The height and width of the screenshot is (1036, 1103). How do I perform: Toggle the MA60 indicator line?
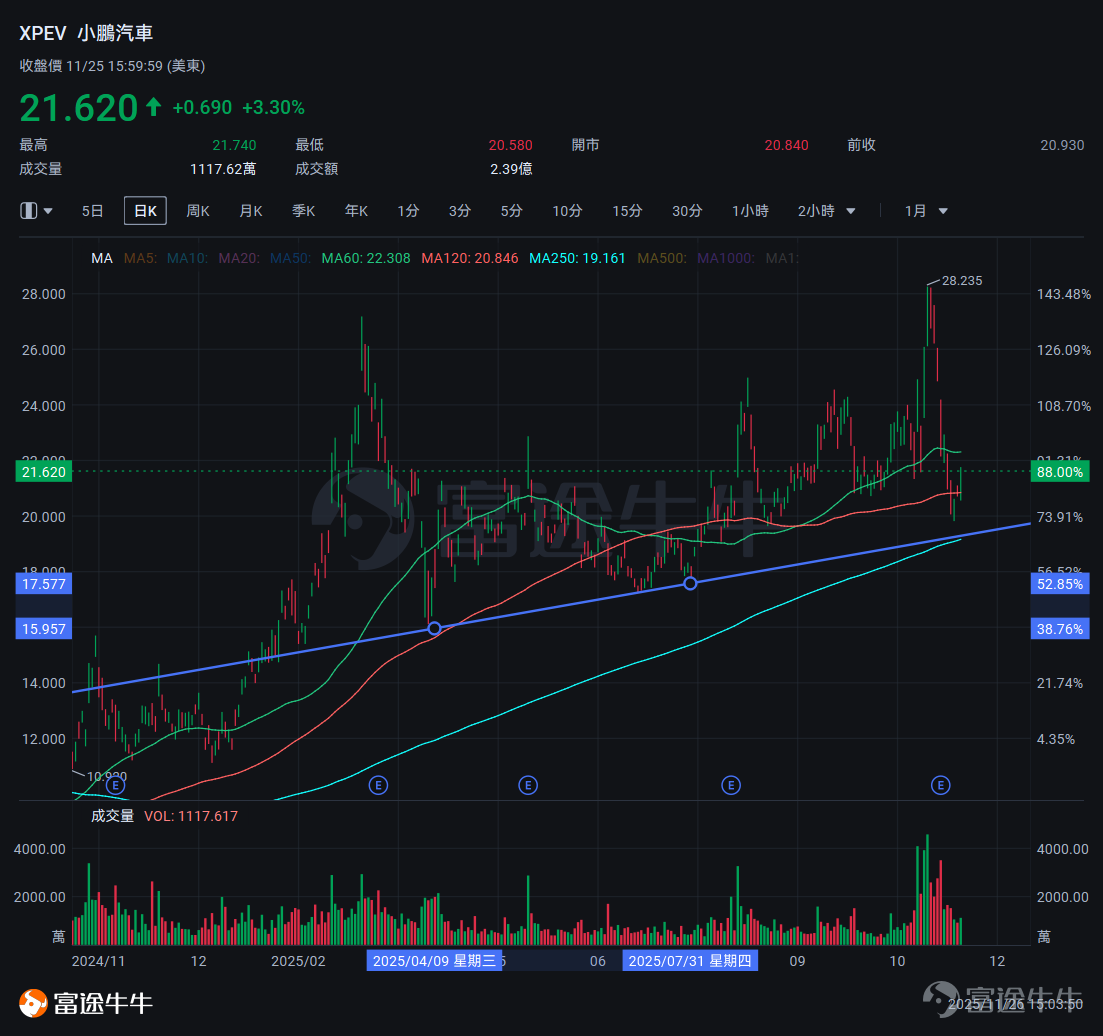pos(365,258)
